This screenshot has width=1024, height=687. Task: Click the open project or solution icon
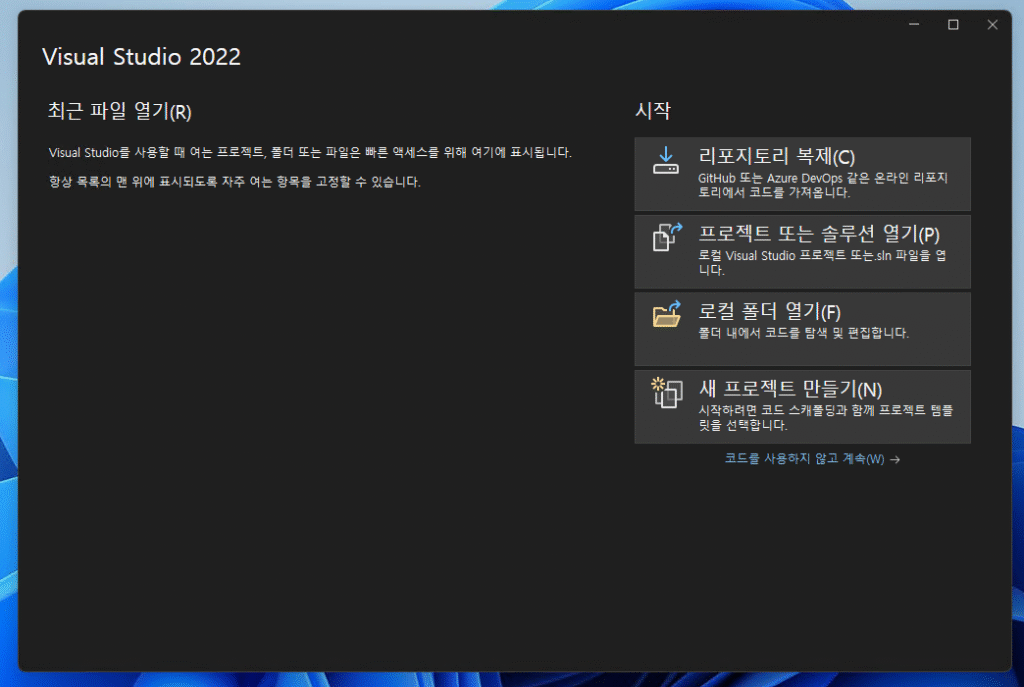coord(666,238)
